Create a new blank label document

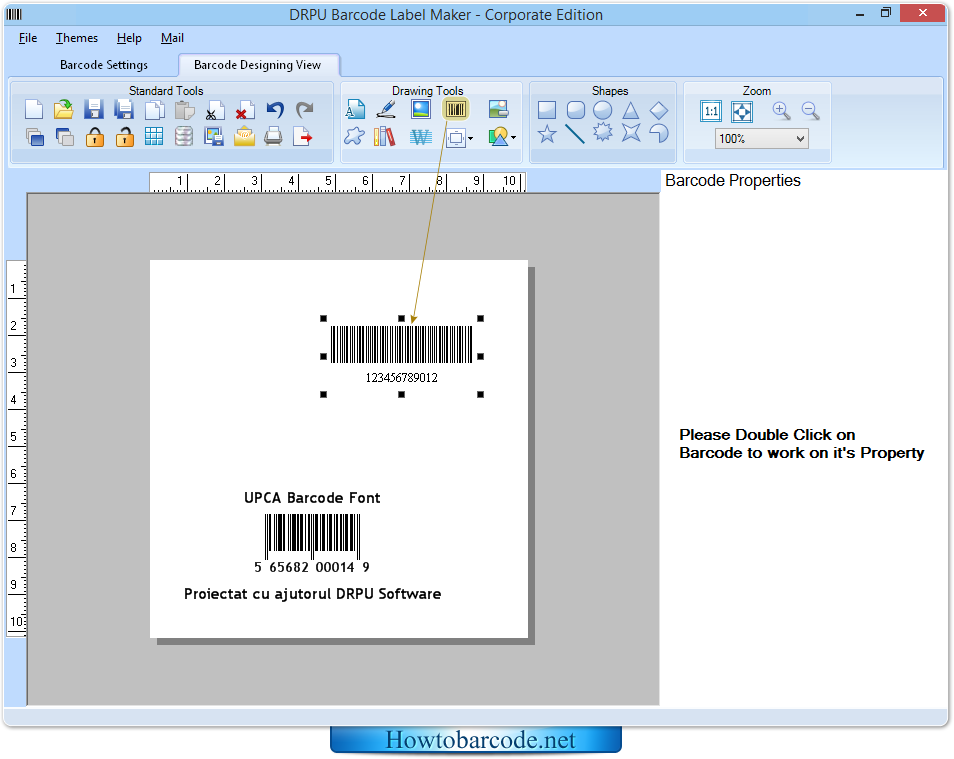34,110
